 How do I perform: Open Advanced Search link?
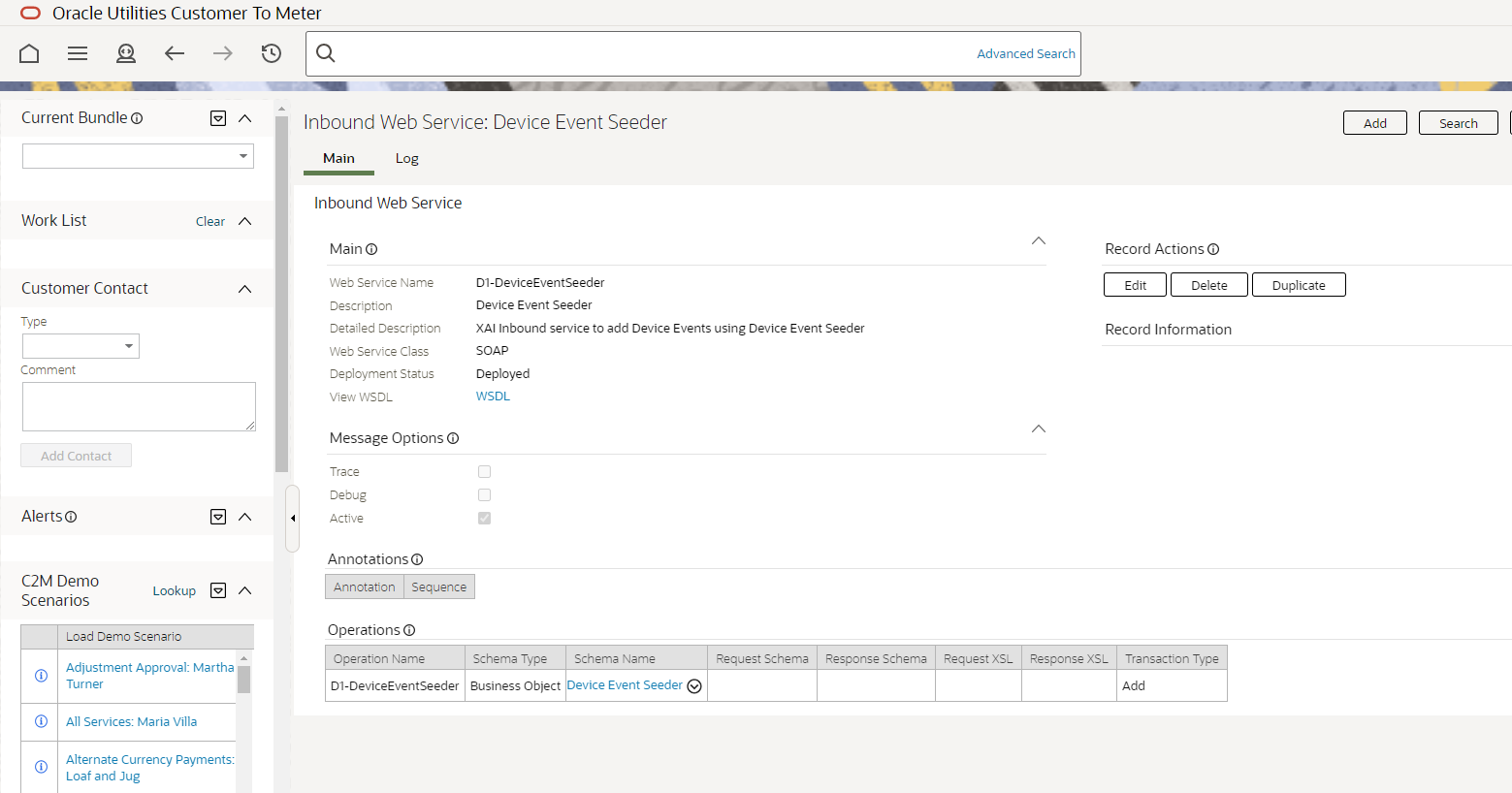coord(1026,53)
